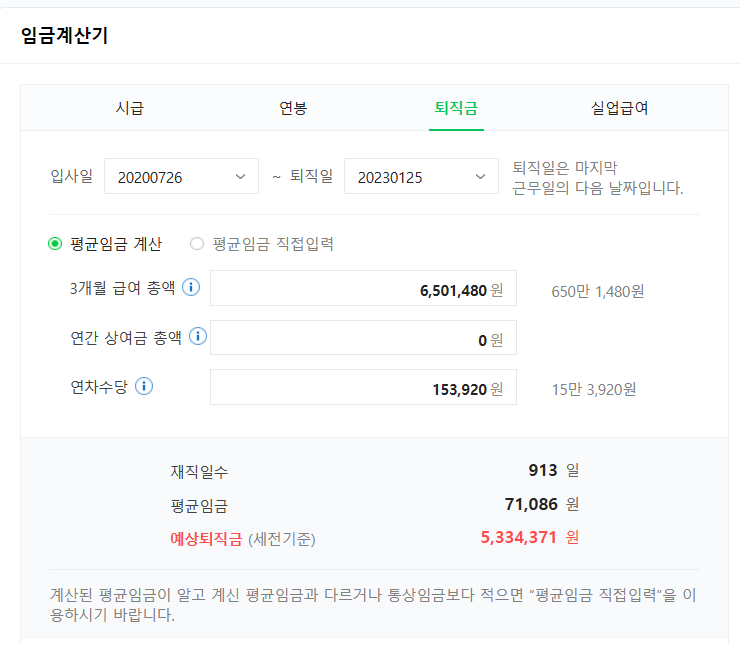This screenshot has height=645, width=740.
Task: Click the 재직일수 913 value
Action: click(x=543, y=470)
